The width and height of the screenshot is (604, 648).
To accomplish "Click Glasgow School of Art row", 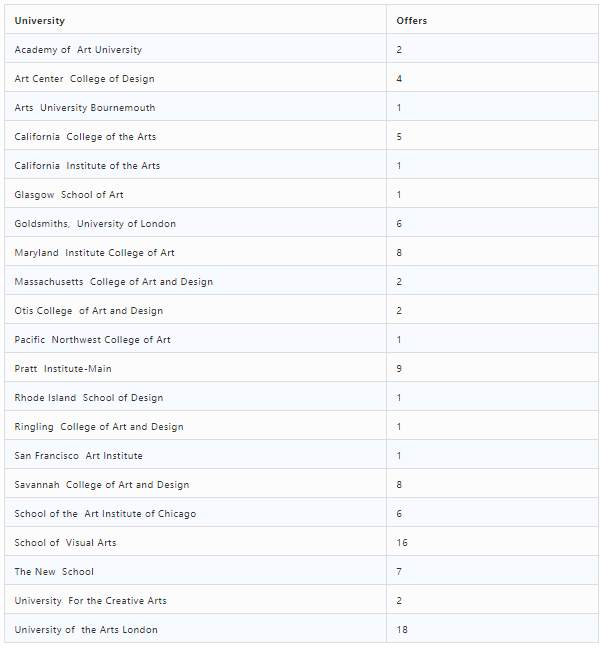I will [302, 193].
